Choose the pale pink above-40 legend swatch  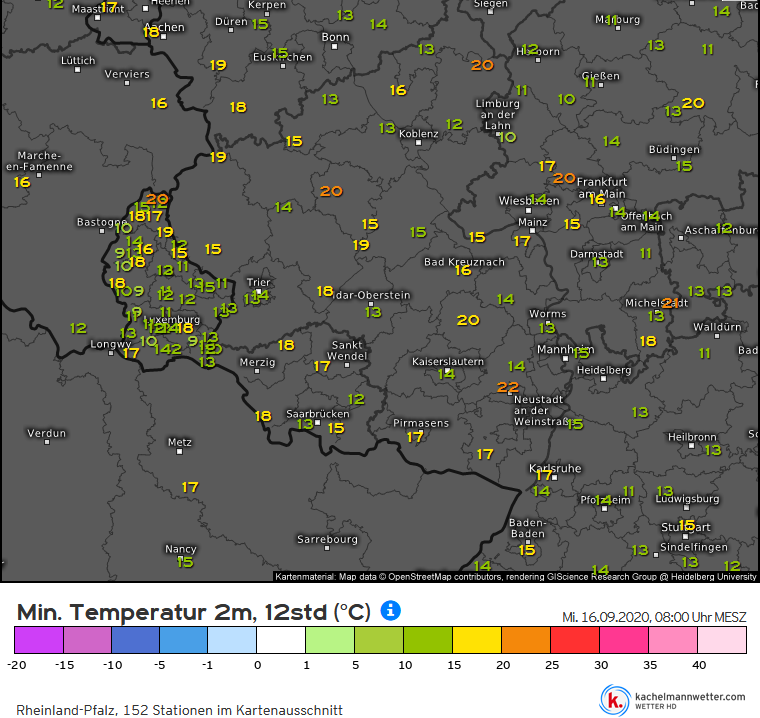click(722, 640)
